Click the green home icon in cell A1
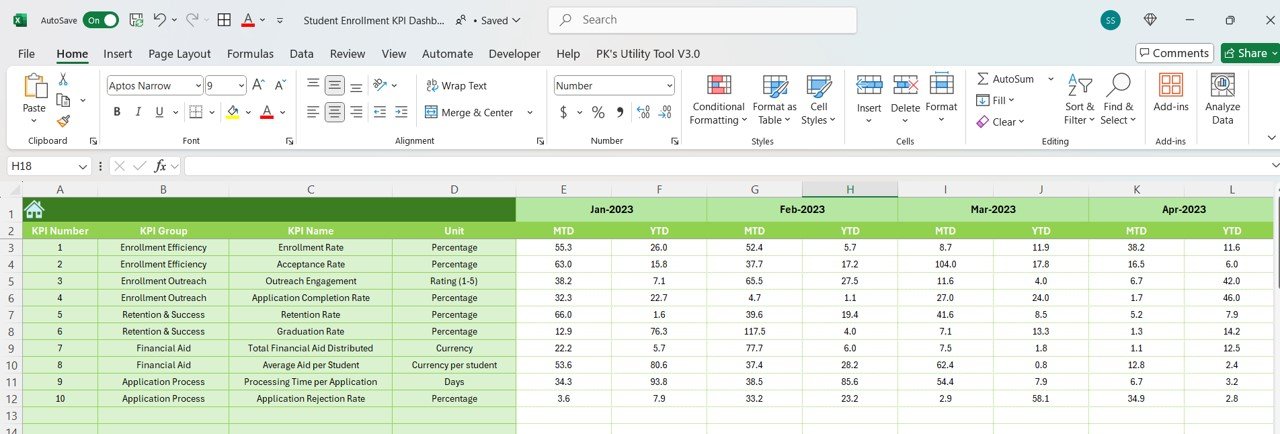The width and height of the screenshot is (1280, 434). pyautogui.click(x=34, y=209)
